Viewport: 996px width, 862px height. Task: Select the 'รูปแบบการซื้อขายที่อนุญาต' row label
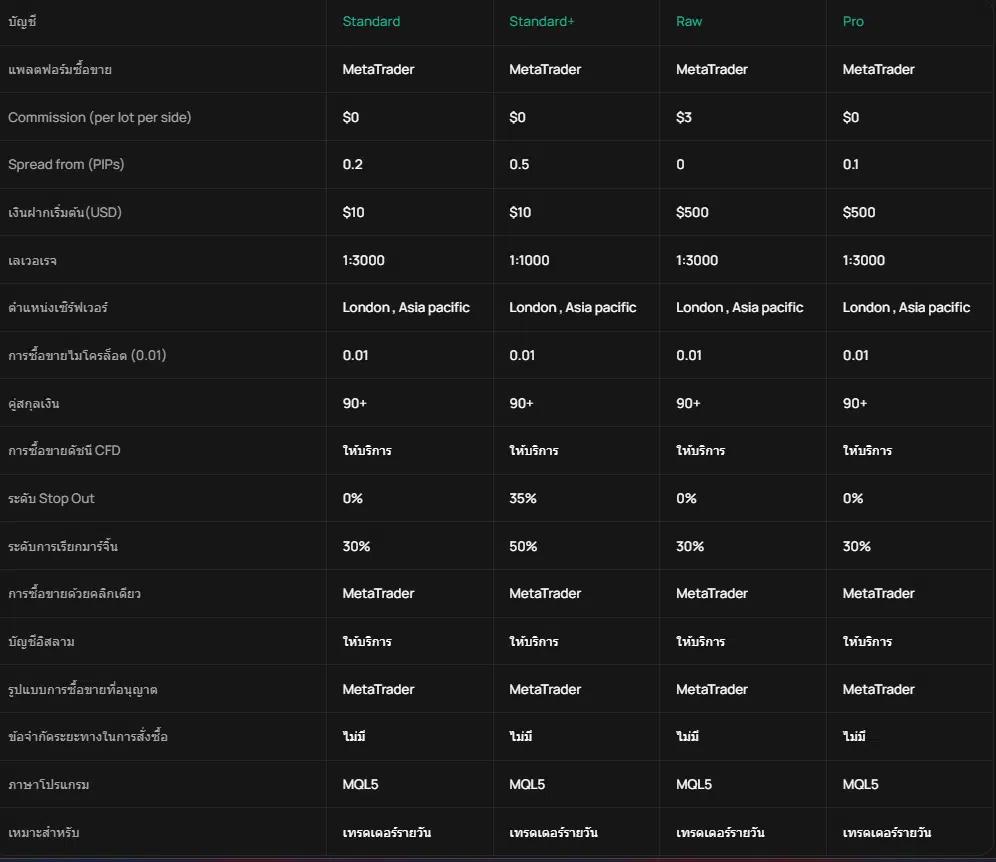click(83, 689)
